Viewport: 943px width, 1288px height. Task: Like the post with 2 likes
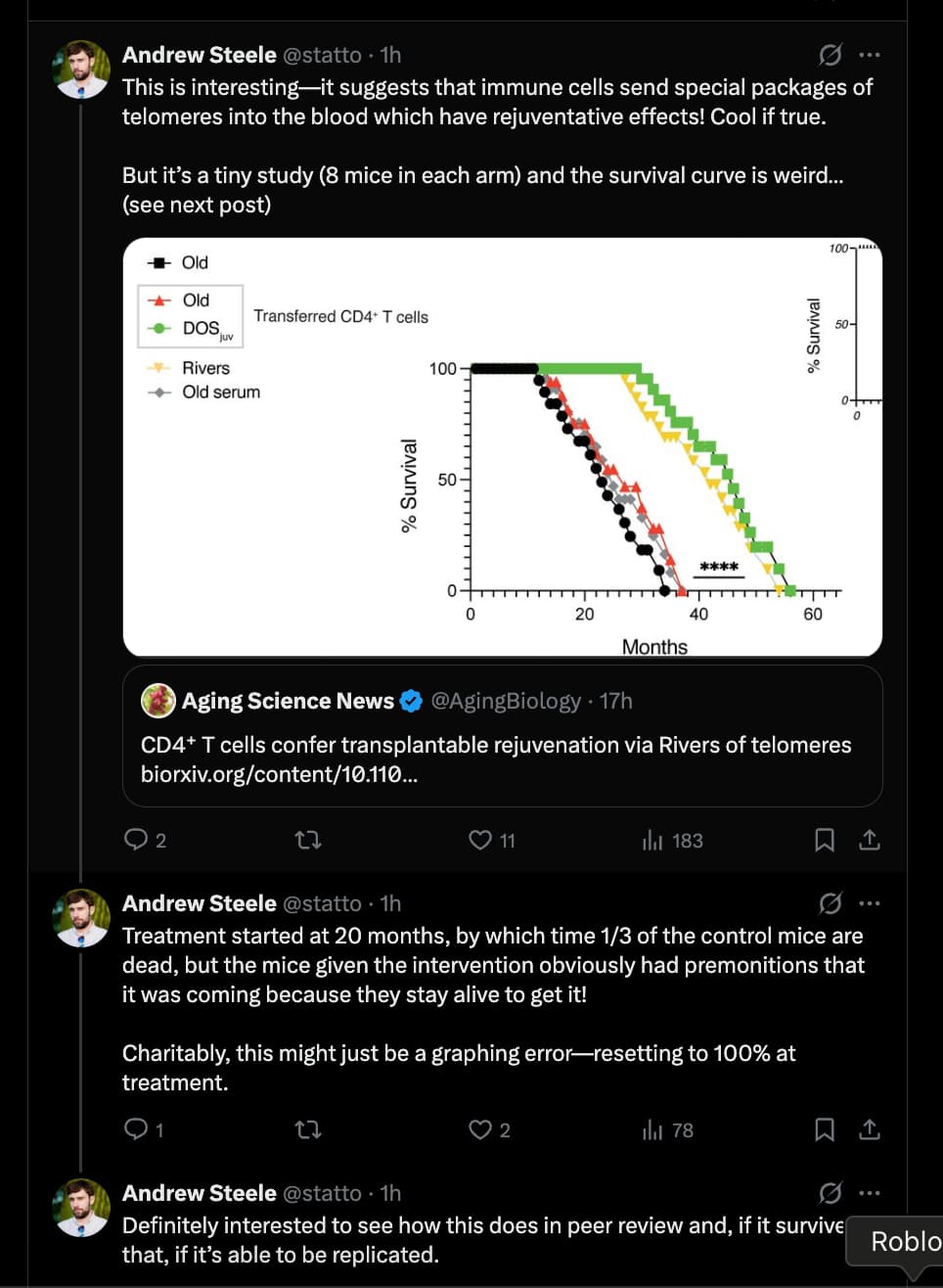click(x=480, y=1129)
